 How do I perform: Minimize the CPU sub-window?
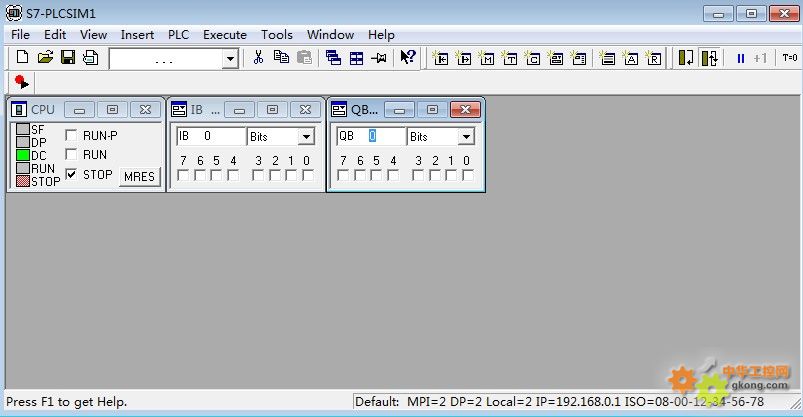click(x=79, y=110)
